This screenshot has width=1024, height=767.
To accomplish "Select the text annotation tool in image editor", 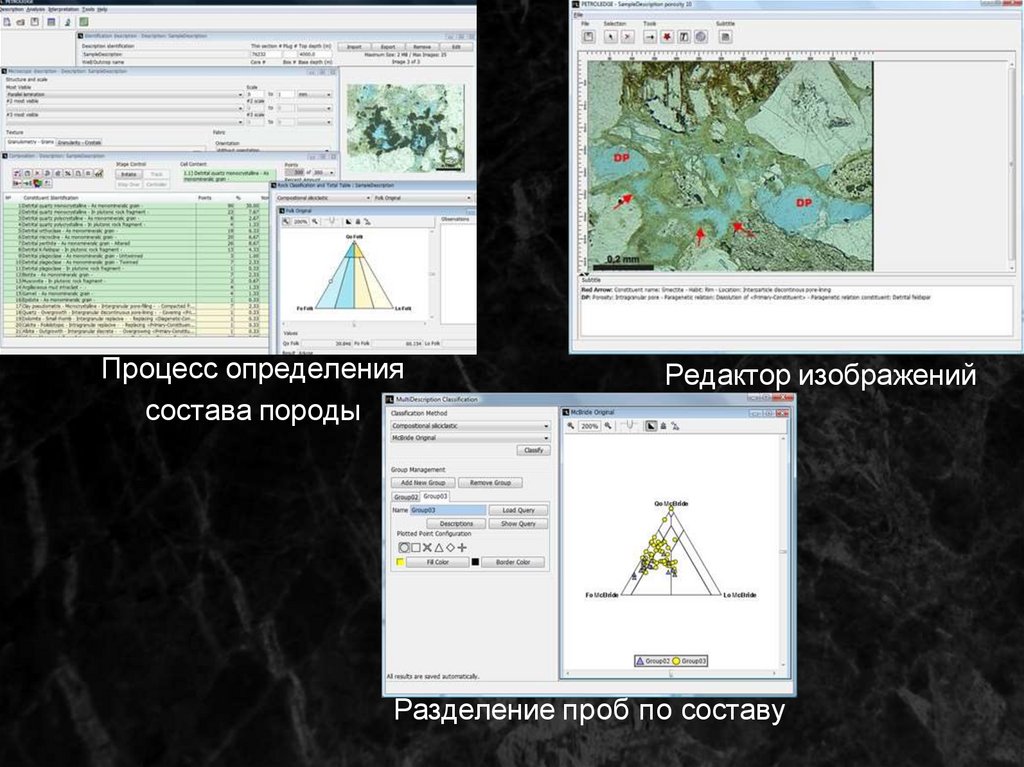I will [x=684, y=37].
